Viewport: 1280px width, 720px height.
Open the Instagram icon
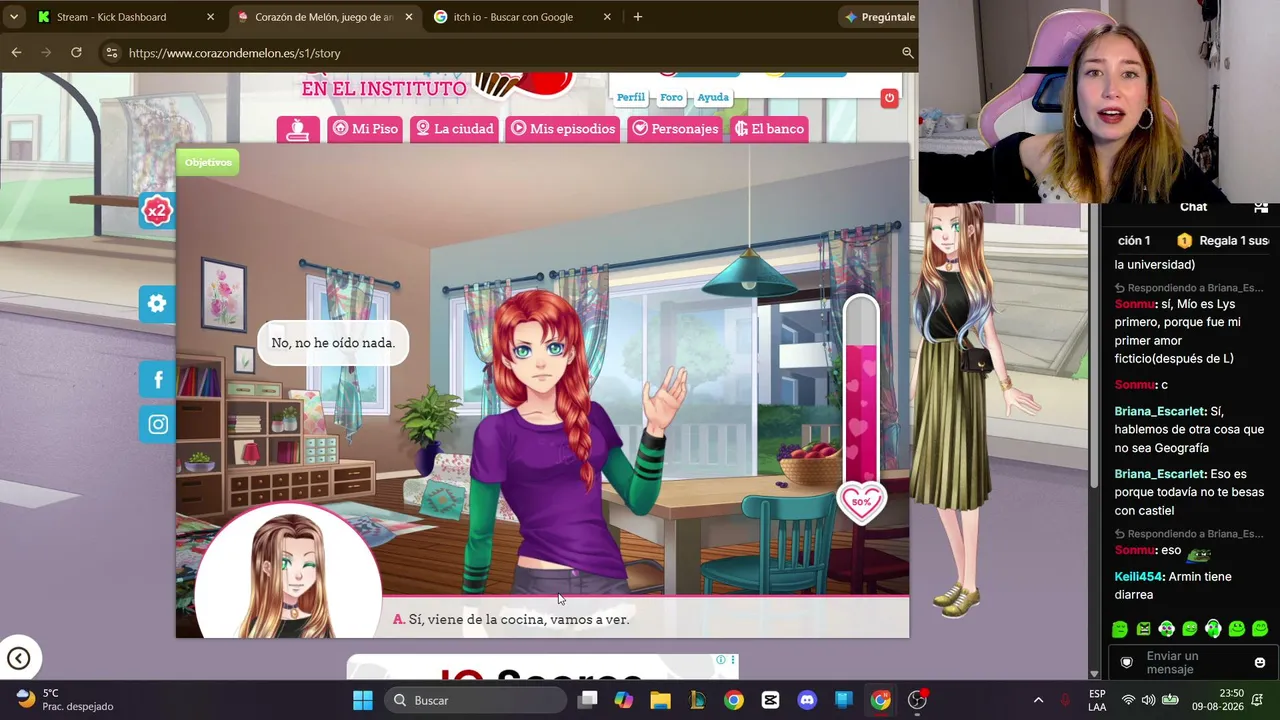(158, 424)
